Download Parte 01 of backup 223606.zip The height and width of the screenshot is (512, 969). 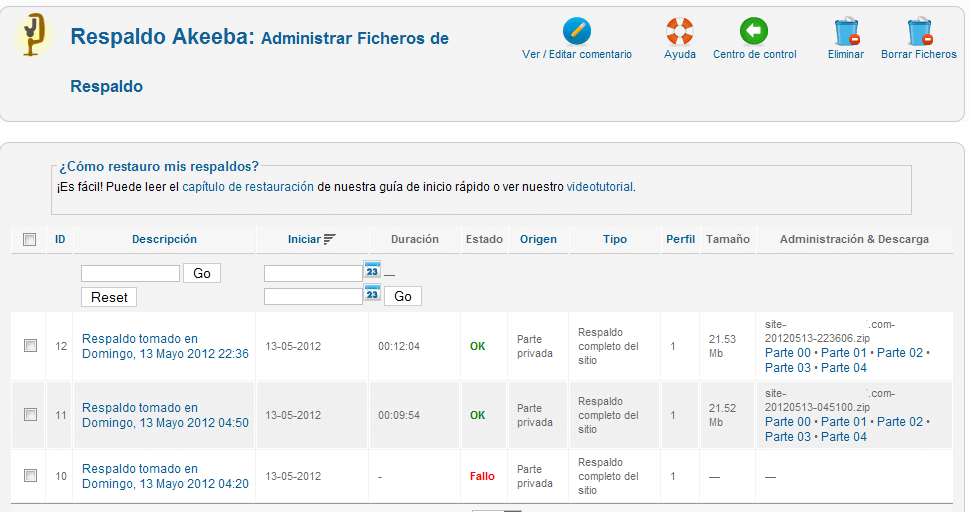(844, 353)
